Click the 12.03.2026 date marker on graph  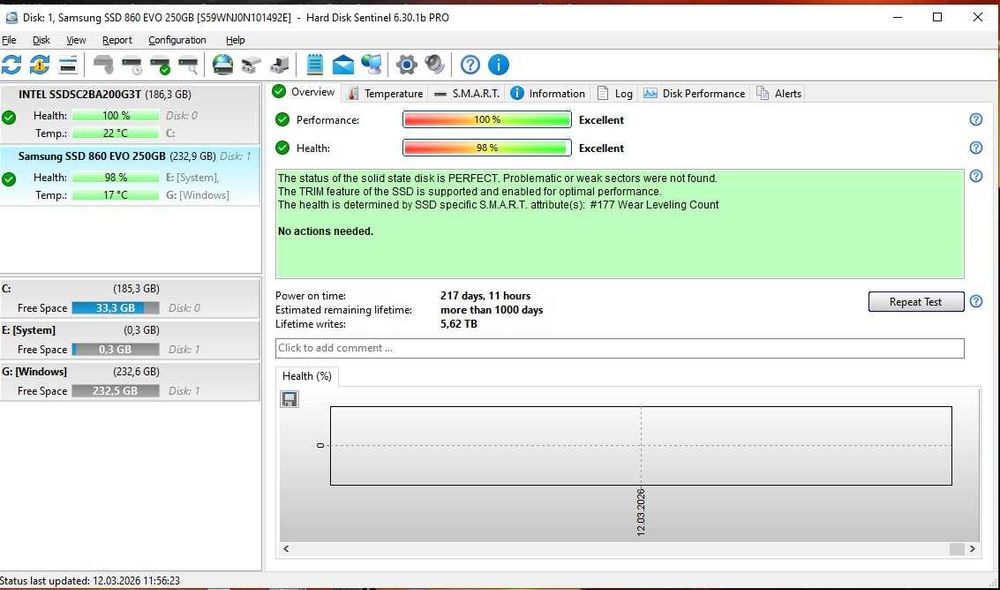click(641, 512)
